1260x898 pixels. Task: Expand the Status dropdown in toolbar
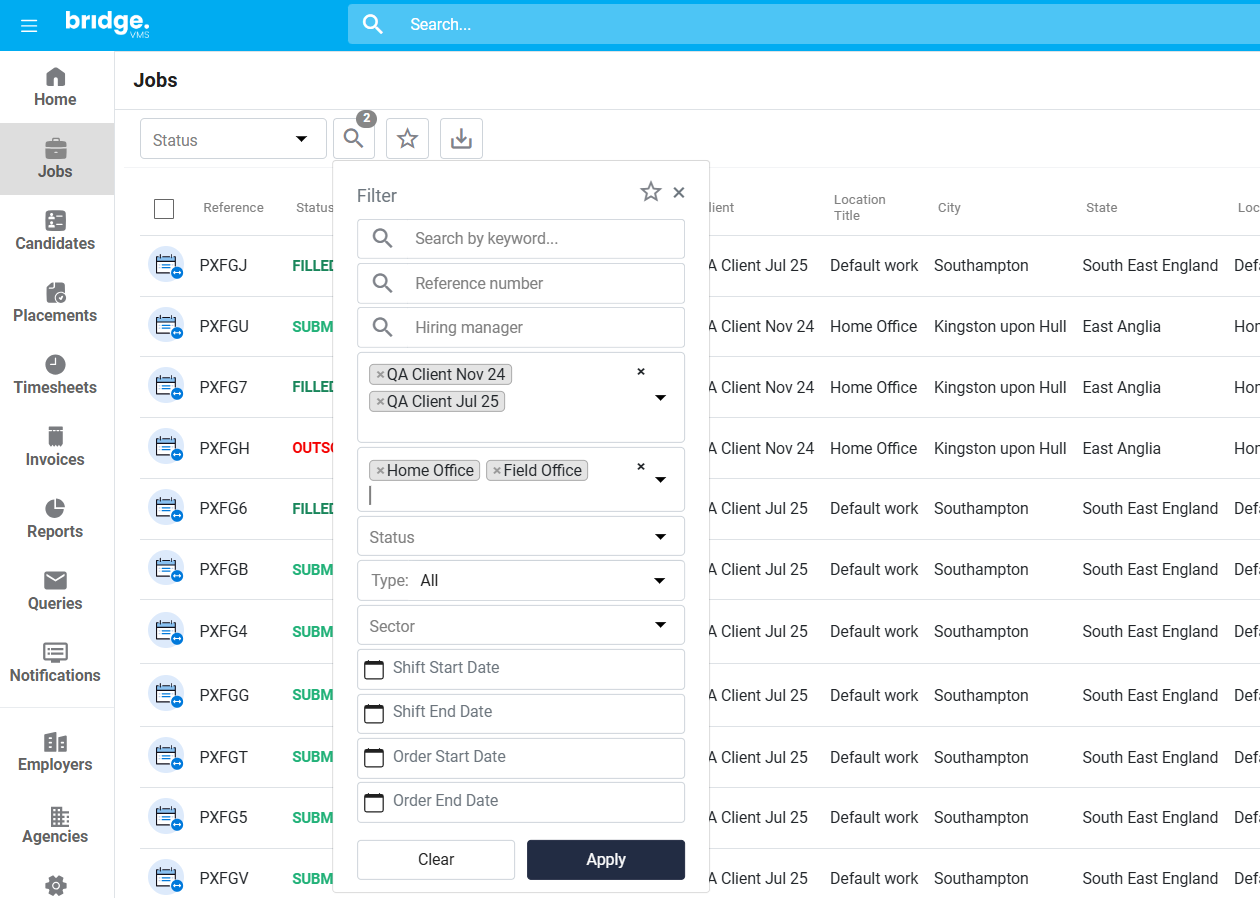[x=233, y=139]
